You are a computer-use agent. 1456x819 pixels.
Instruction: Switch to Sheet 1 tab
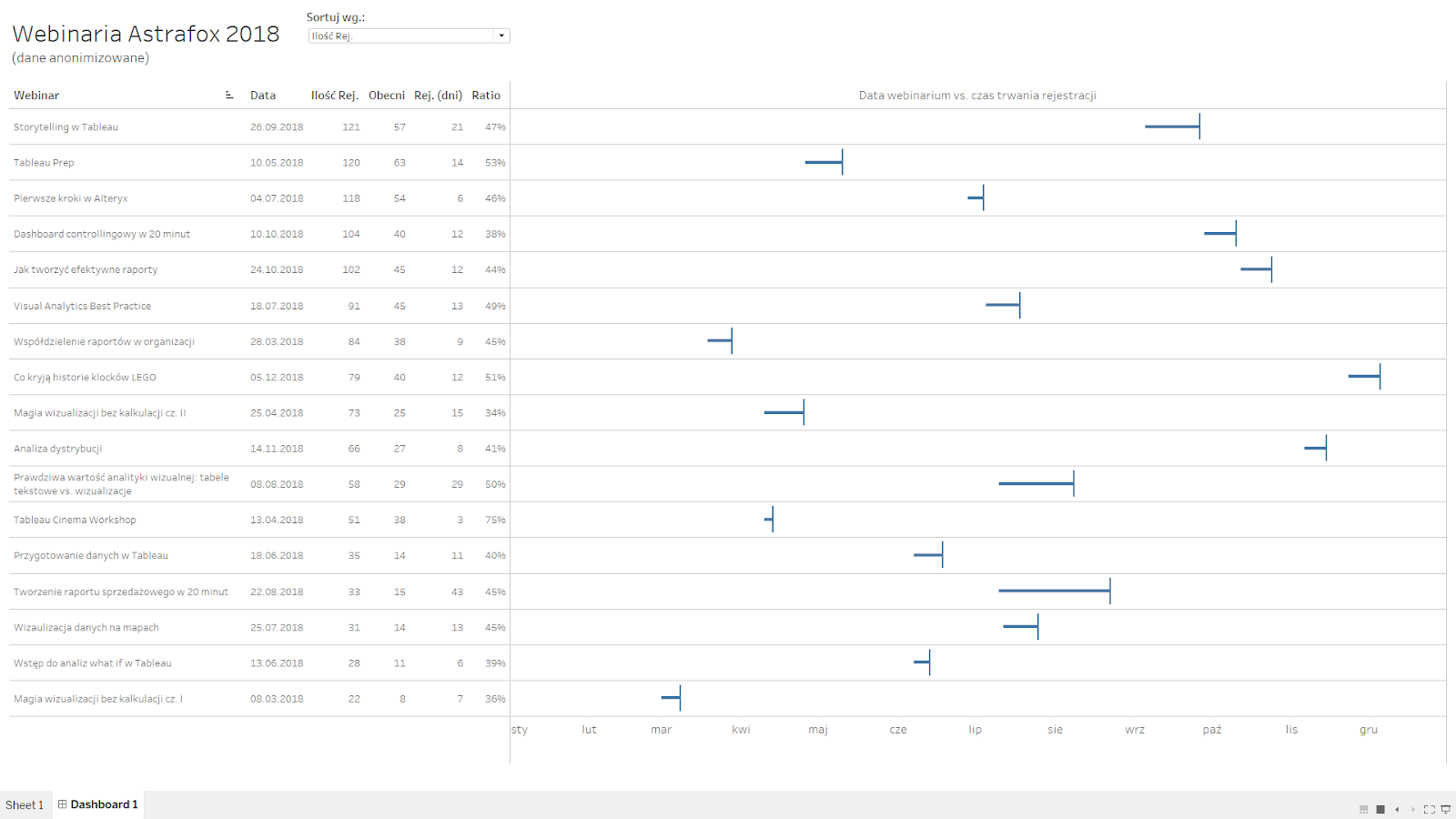tap(25, 804)
